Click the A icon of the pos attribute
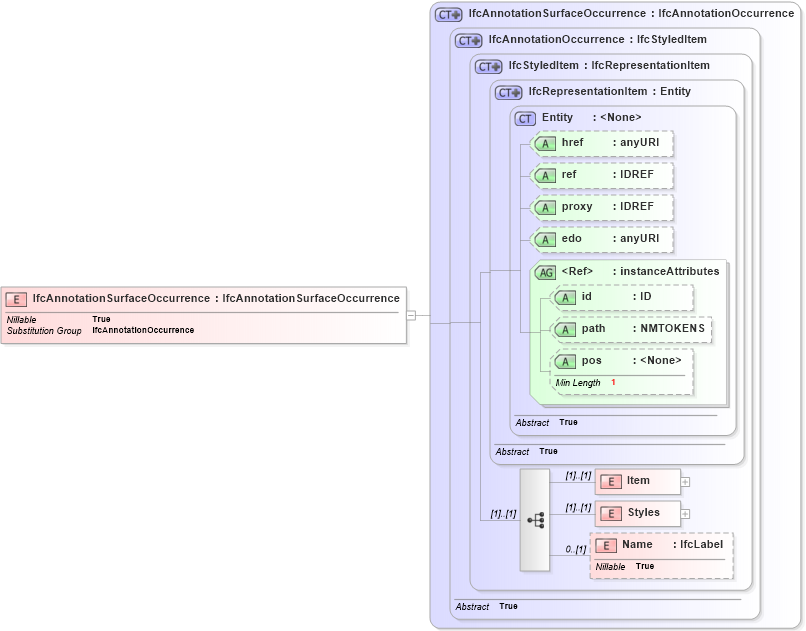Screen dimensions: 806x631 pos(565,360)
